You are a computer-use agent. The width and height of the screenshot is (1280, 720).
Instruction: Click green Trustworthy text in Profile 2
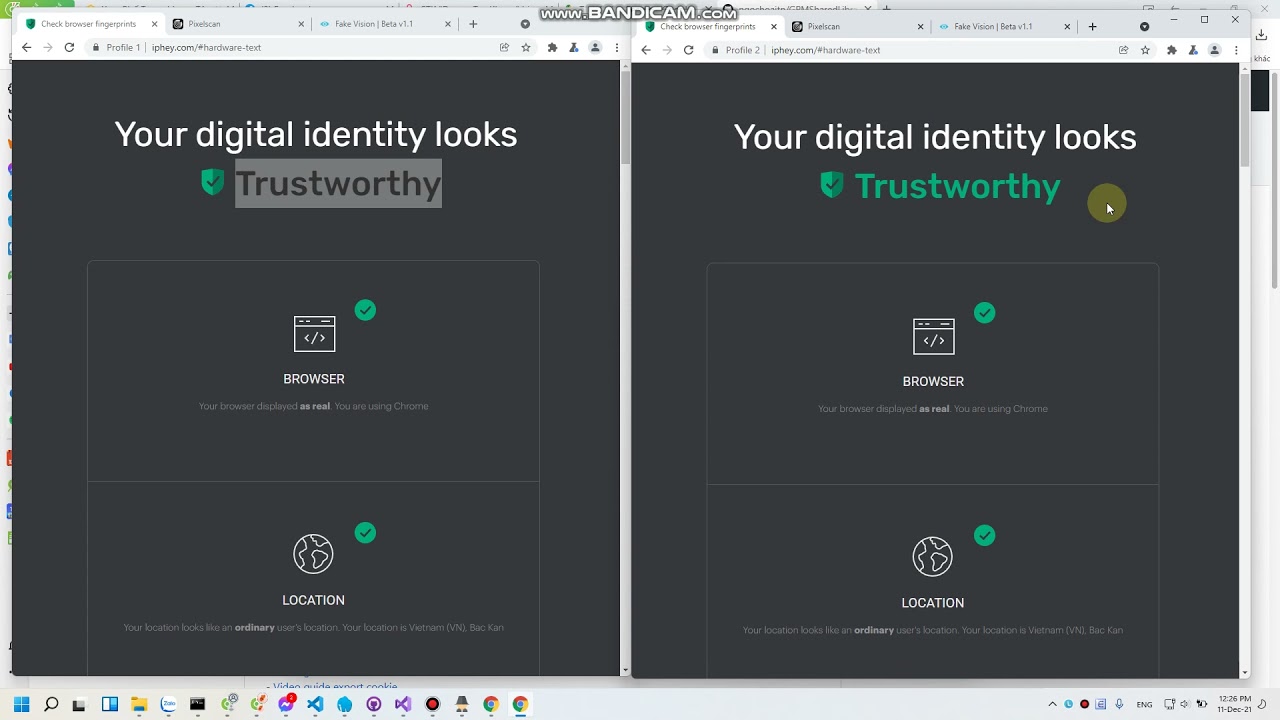coord(957,187)
